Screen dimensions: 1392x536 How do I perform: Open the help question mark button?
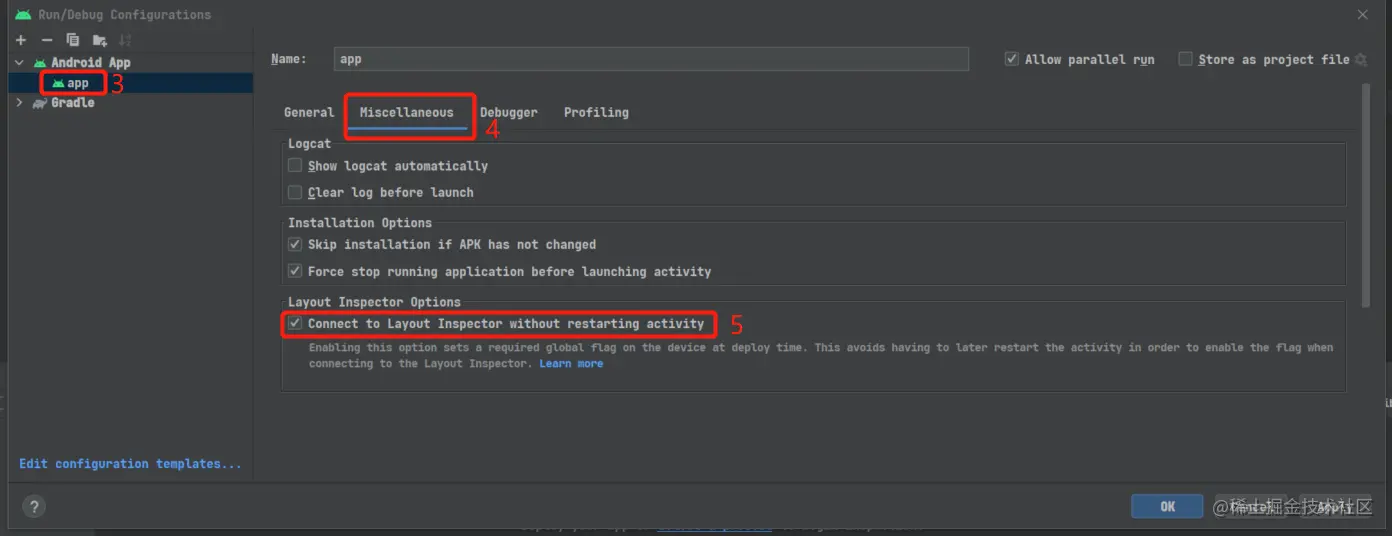[34, 507]
